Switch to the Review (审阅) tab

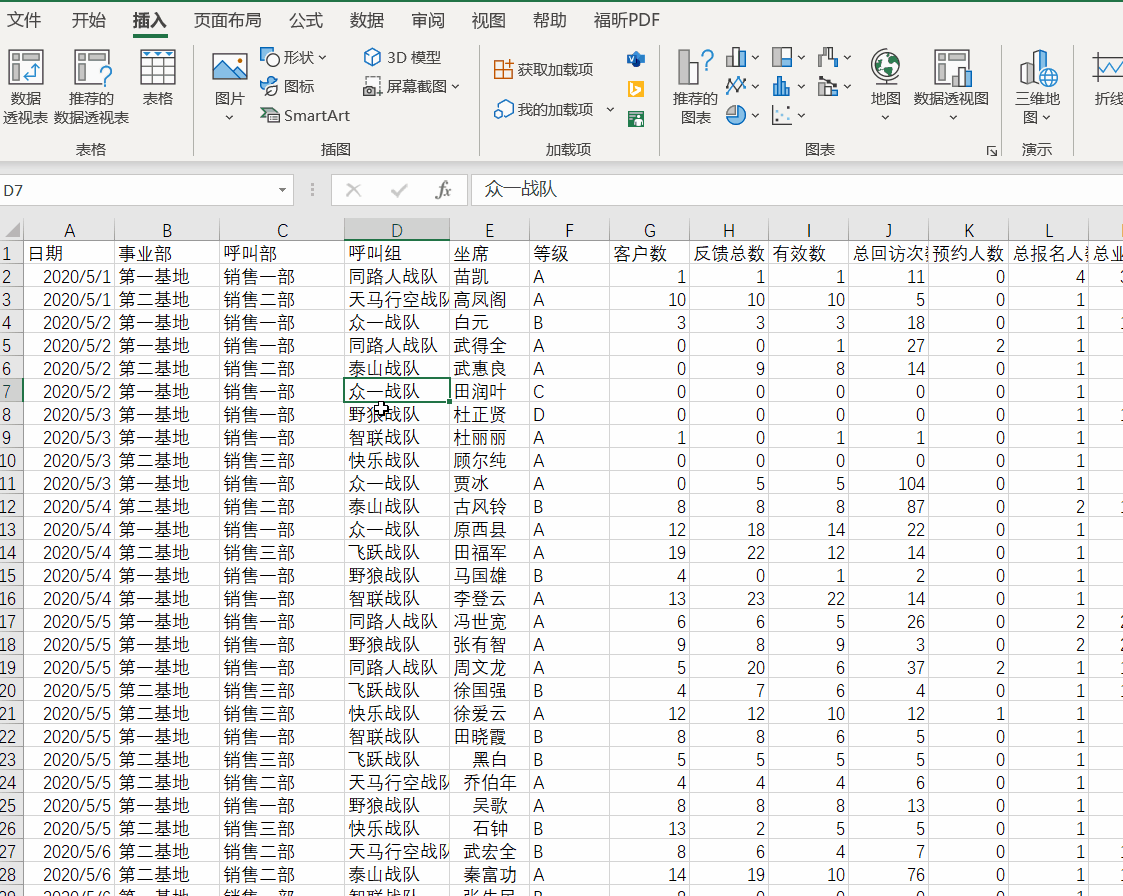pyautogui.click(x=428, y=20)
